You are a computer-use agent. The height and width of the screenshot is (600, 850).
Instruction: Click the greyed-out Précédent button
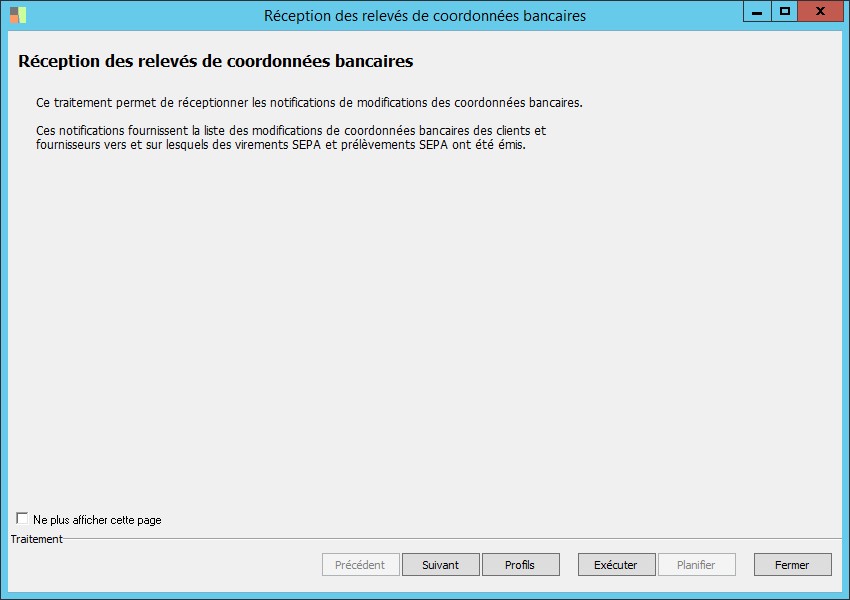click(360, 565)
